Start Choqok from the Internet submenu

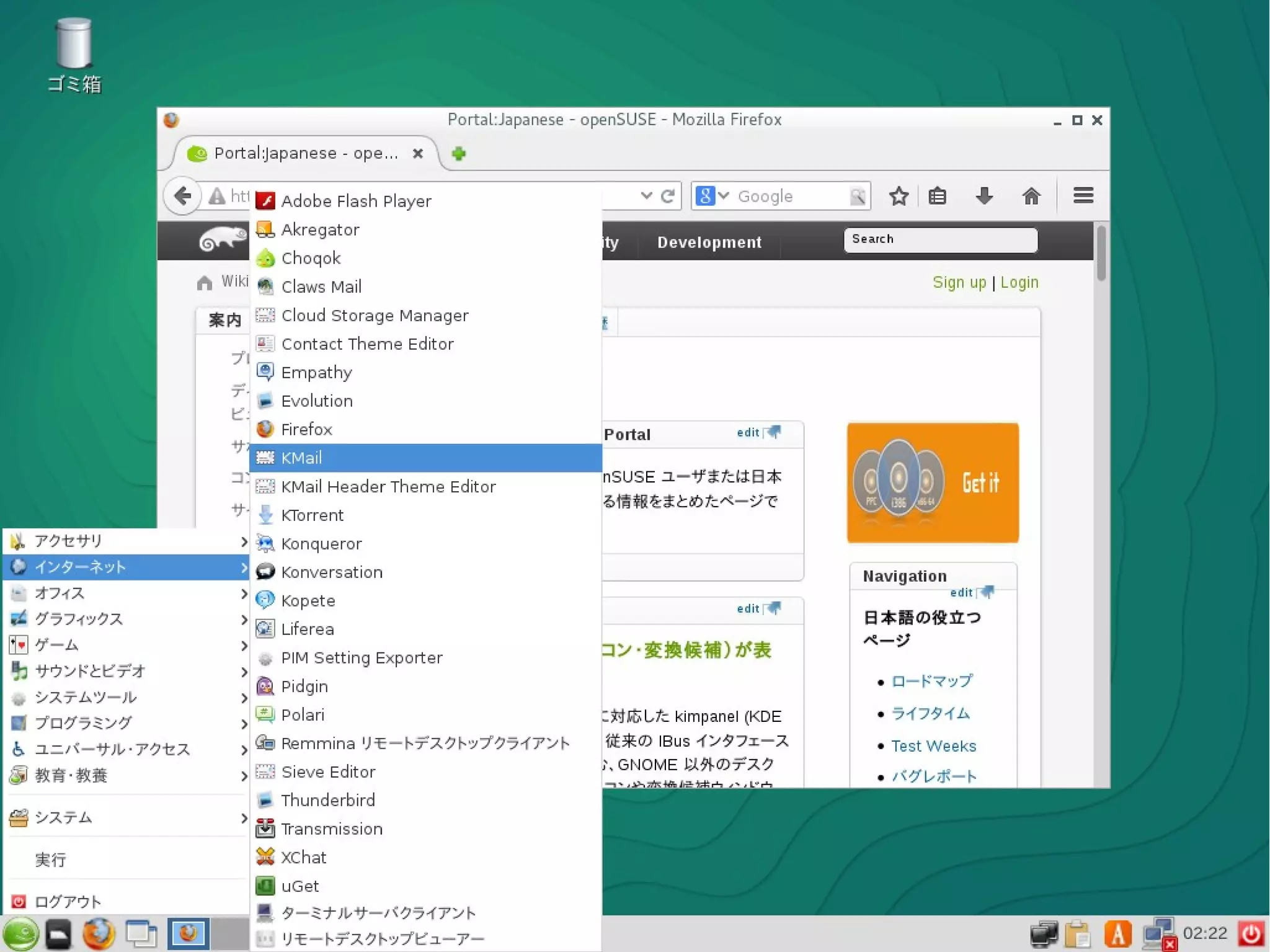(425, 257)
